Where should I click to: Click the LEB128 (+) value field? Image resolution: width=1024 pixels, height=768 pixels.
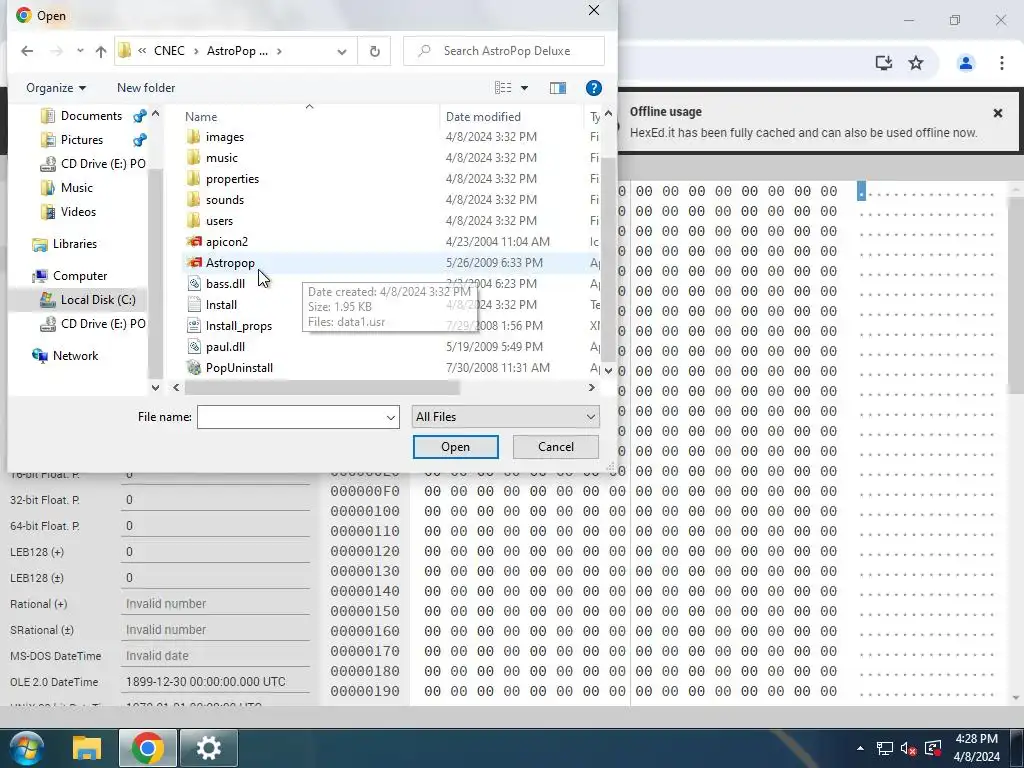tap(215, 552)
